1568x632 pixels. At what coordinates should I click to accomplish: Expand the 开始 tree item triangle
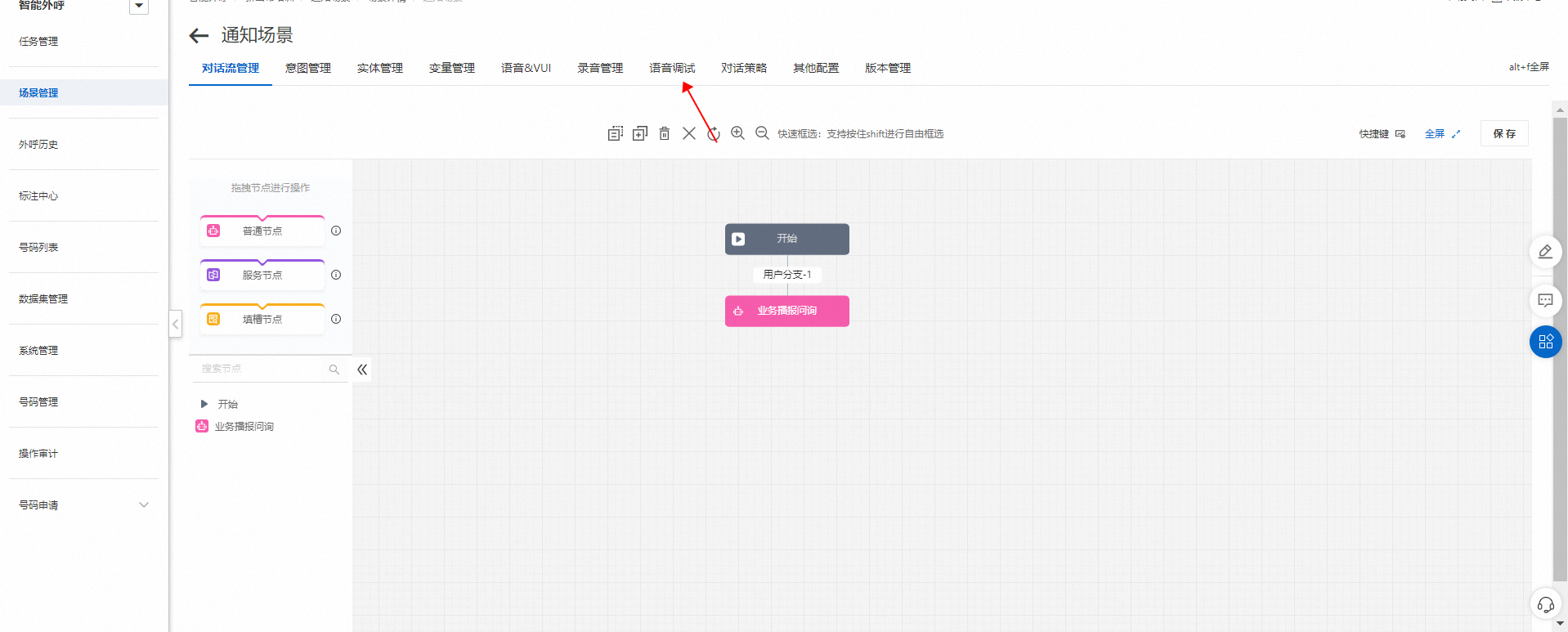point(204,404)
